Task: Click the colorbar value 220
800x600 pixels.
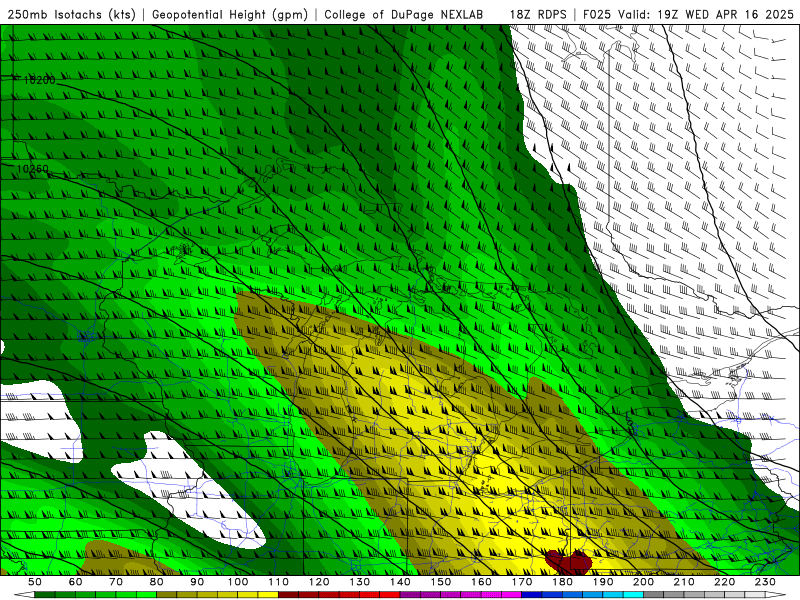Action: click(724, 582)
